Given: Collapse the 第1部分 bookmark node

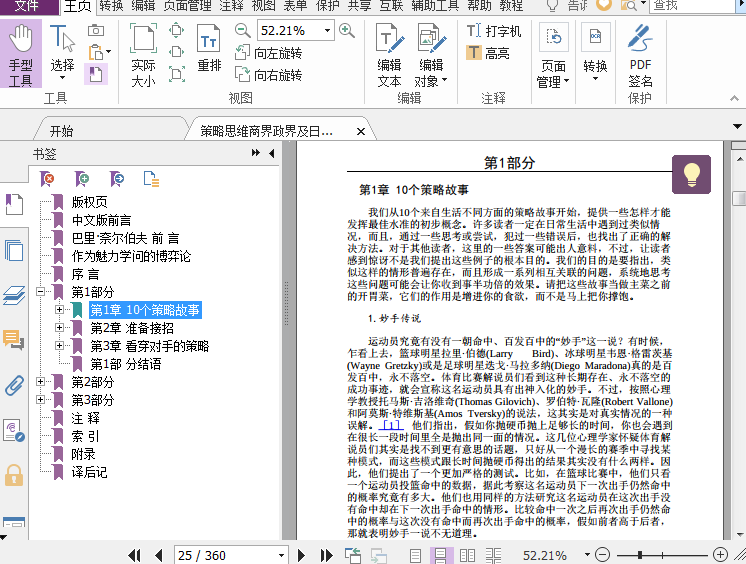Looking at the screenshot, I should tap(40, 291).
